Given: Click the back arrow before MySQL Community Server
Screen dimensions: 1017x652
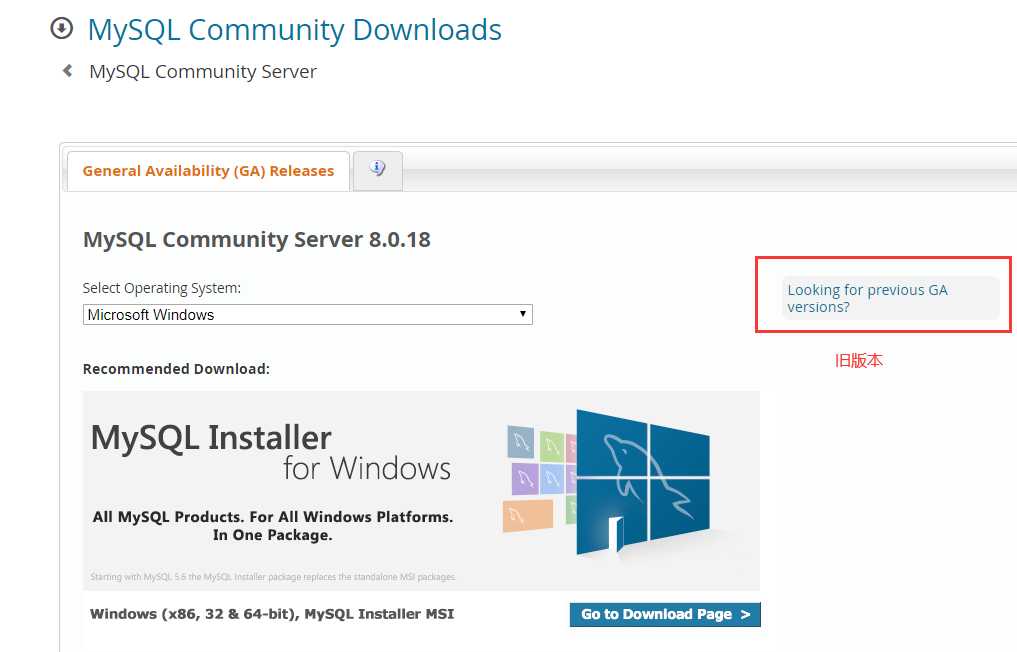Looking at the screenshot, I should [67, 71].
